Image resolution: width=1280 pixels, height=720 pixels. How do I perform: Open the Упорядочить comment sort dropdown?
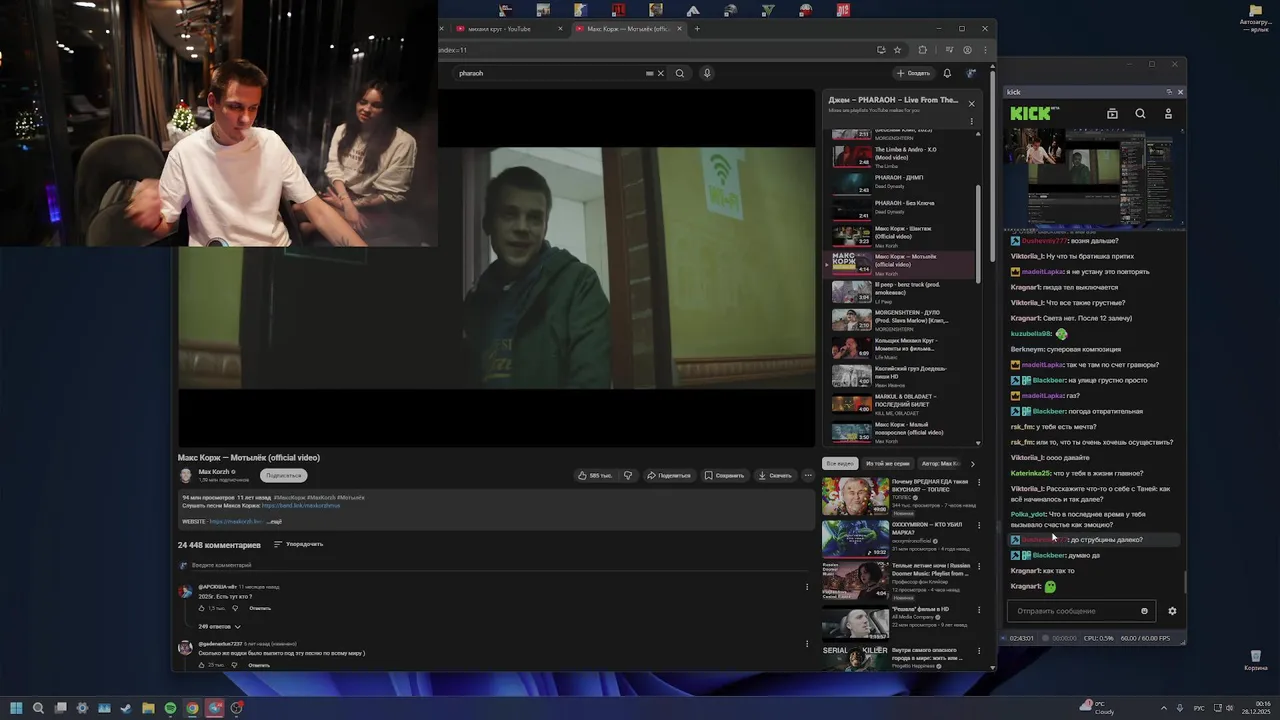pyautogui.click(x=299, y=544)
